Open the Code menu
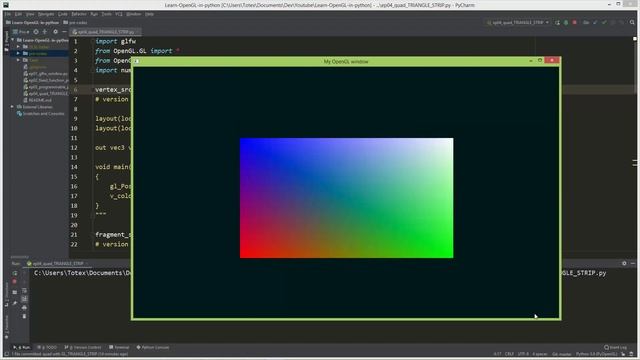Screen dimensions: 640x360 click(x=63, y=14)
